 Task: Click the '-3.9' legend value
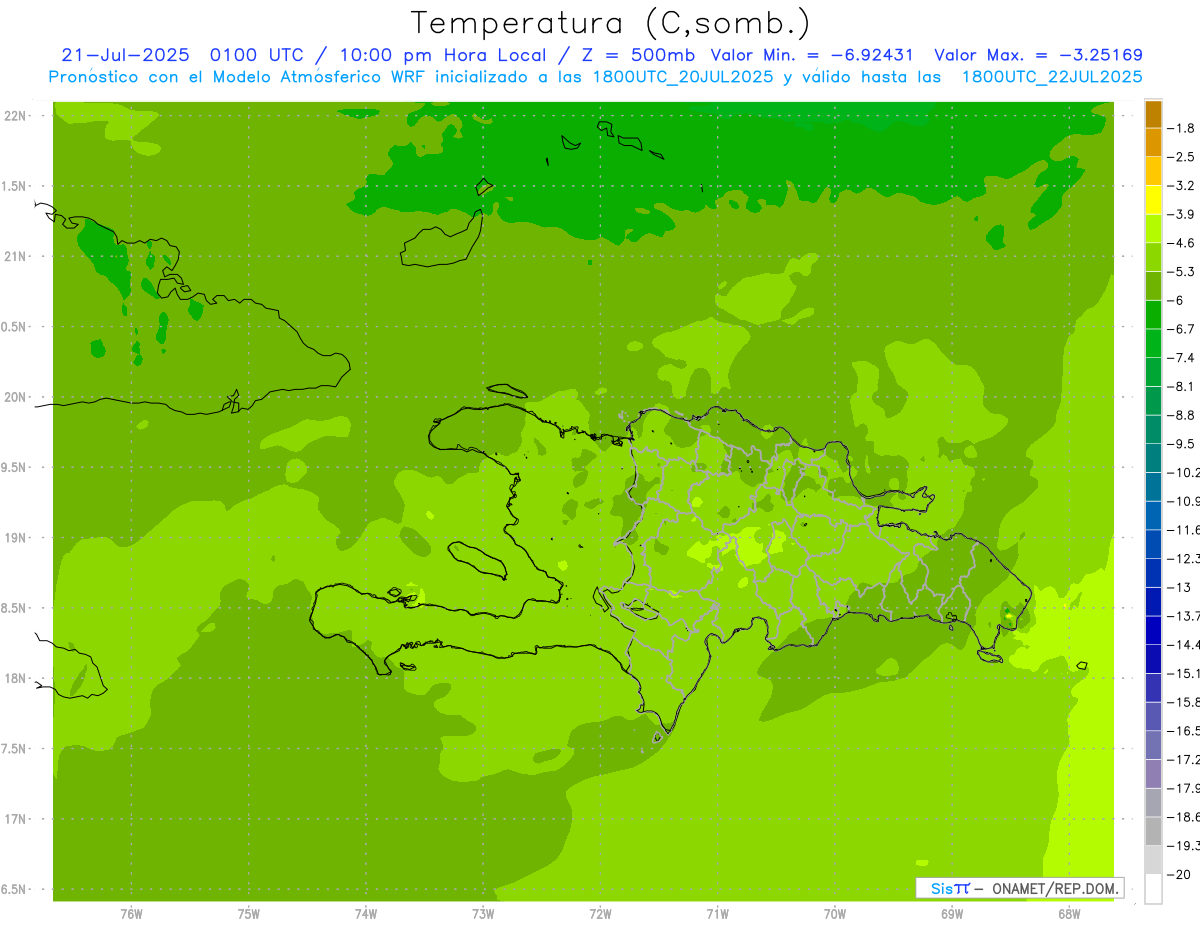1181,214
